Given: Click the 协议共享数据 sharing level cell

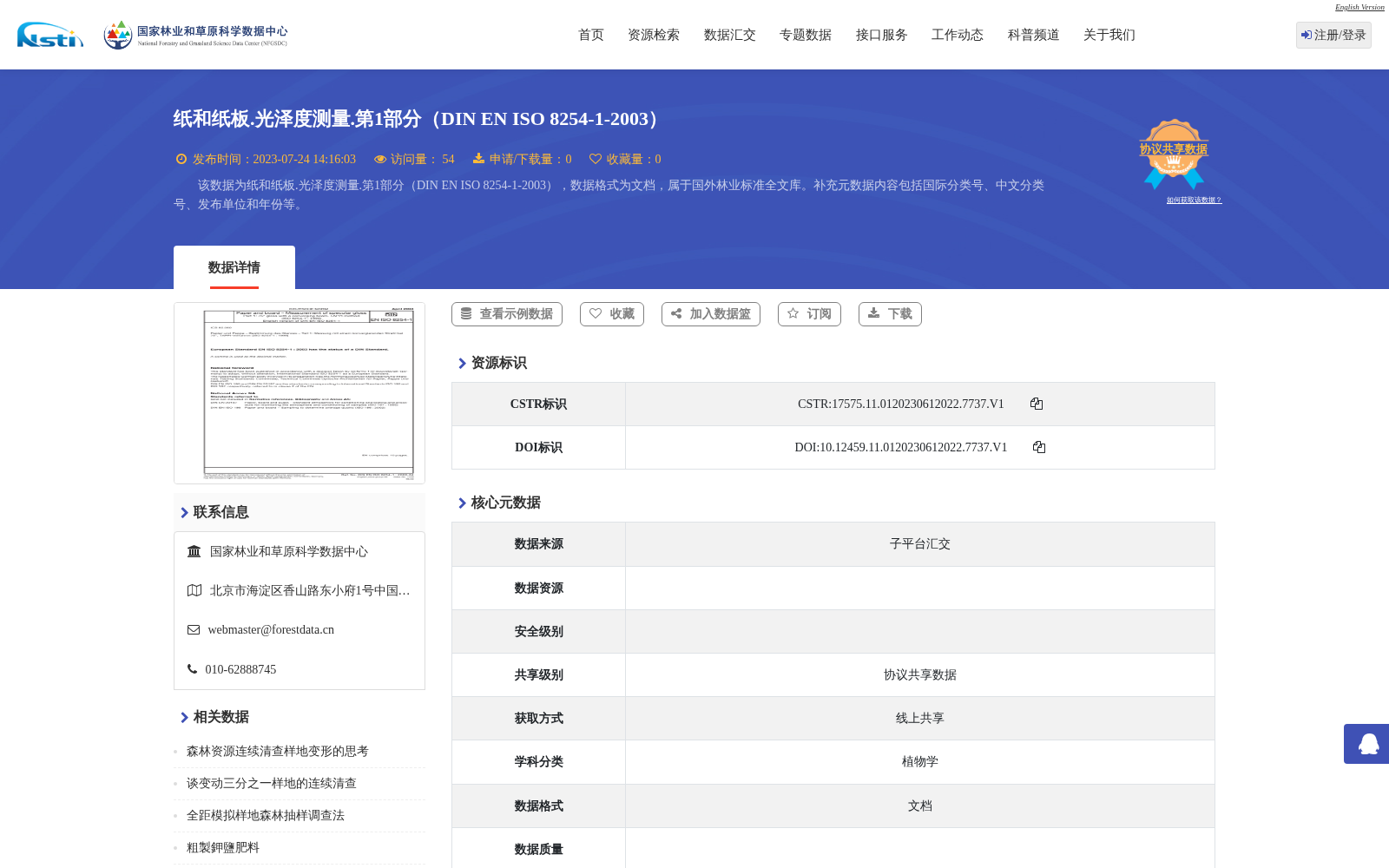Looking at the screenshot, I should [x=920, y=675].
